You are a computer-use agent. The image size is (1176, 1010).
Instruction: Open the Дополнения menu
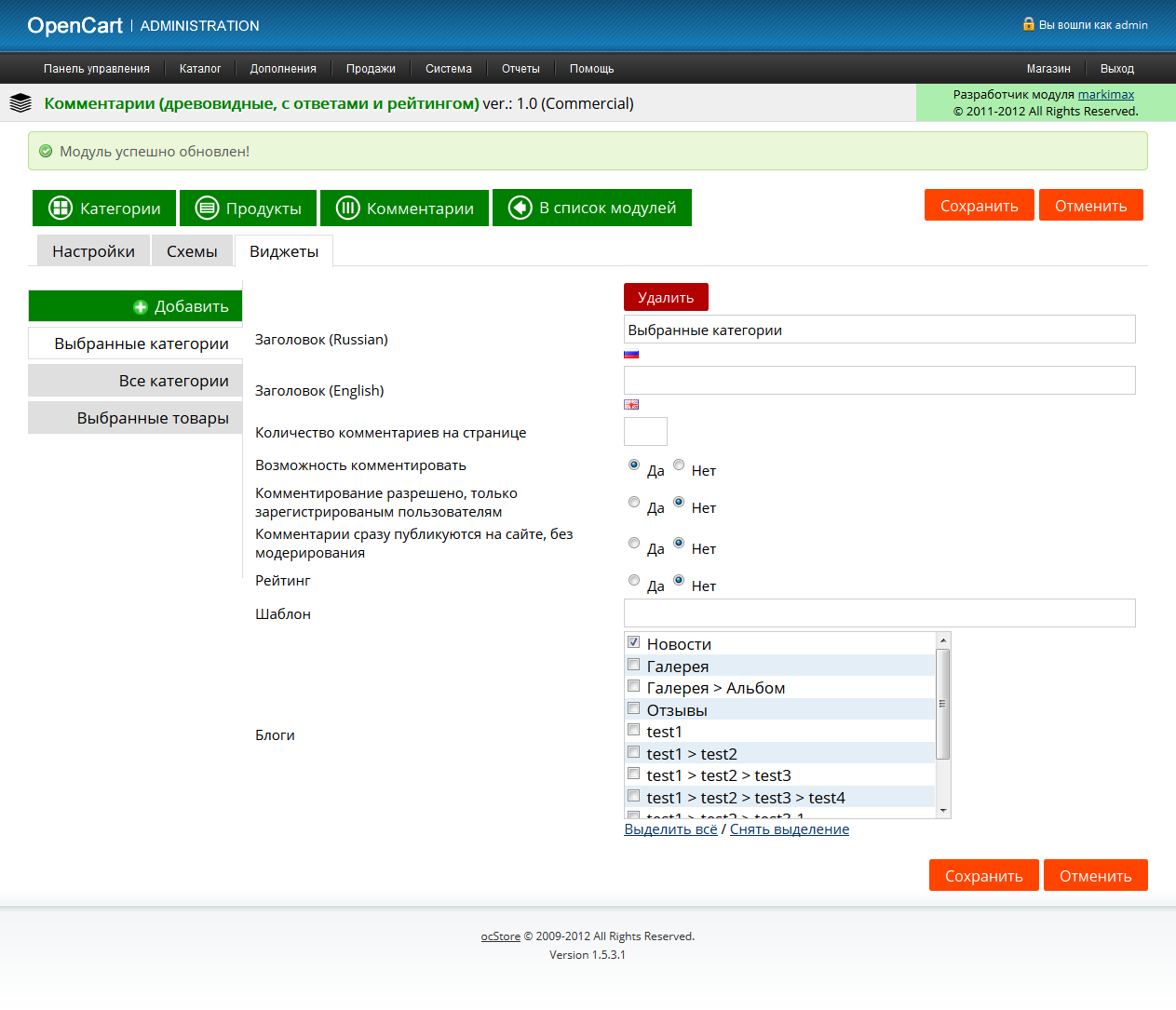(283, 69)
